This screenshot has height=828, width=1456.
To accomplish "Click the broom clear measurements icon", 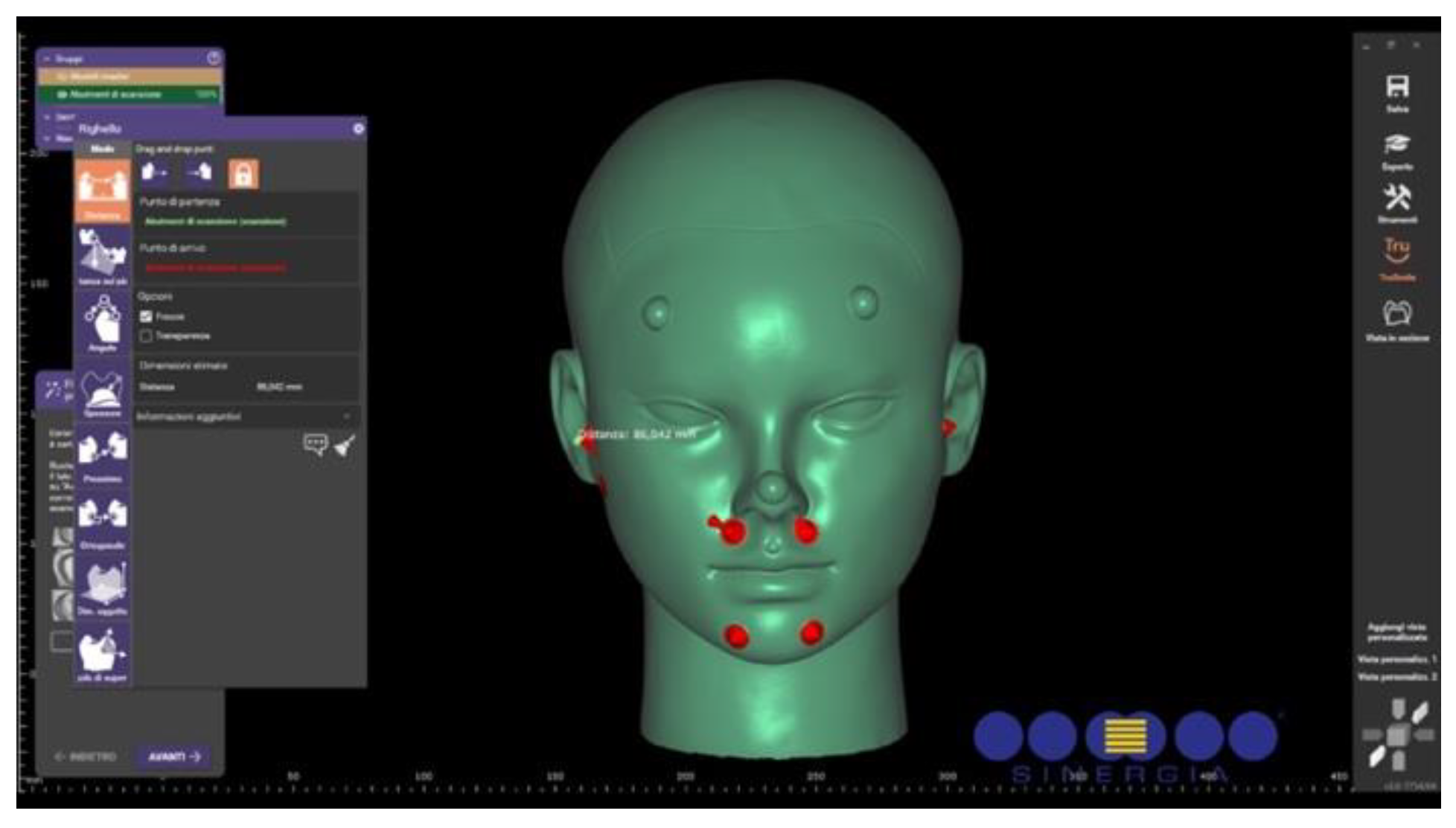I will [345, 446].
